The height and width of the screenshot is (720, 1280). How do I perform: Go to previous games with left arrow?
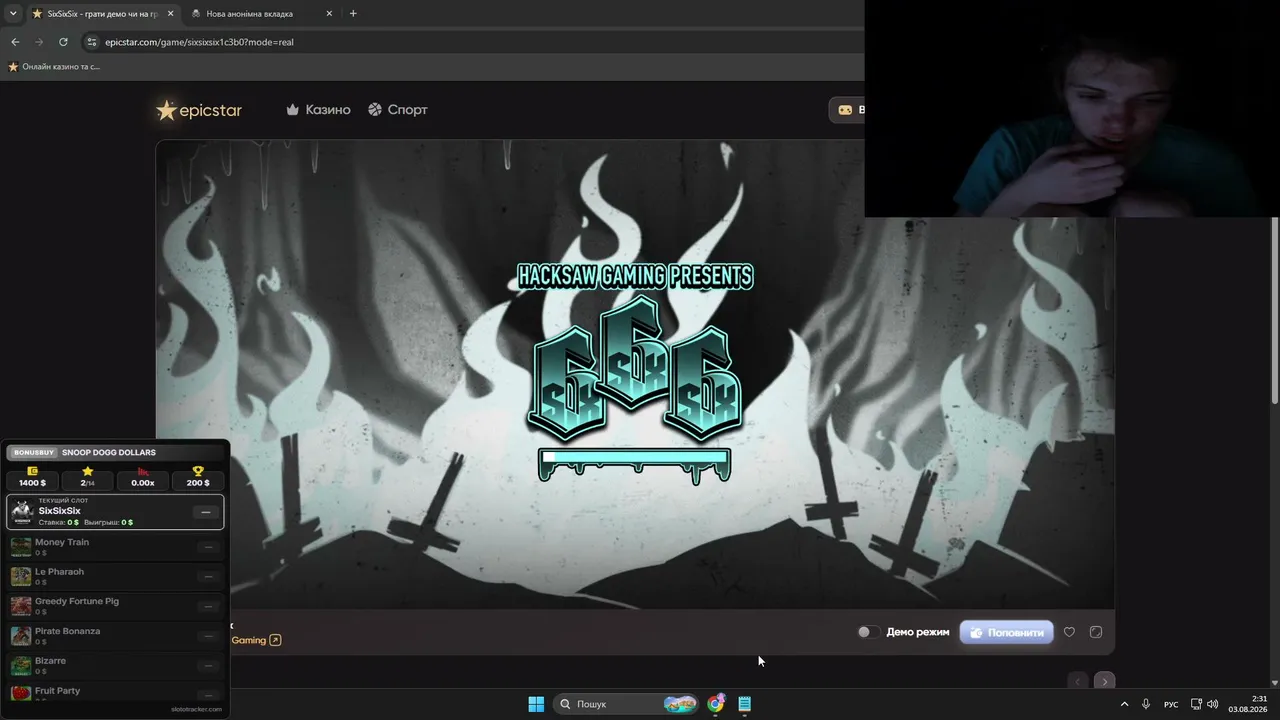click(1077, 681)
